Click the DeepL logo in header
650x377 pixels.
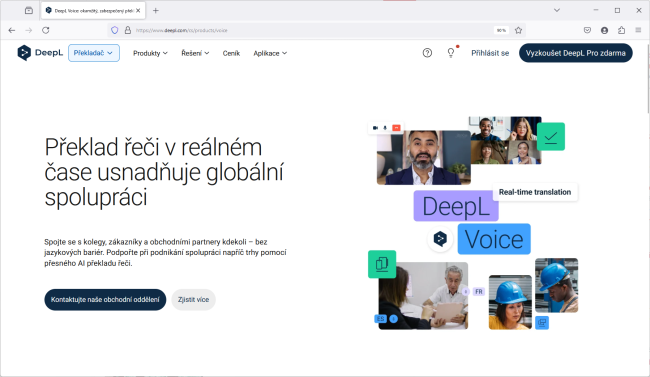(40, 53)
